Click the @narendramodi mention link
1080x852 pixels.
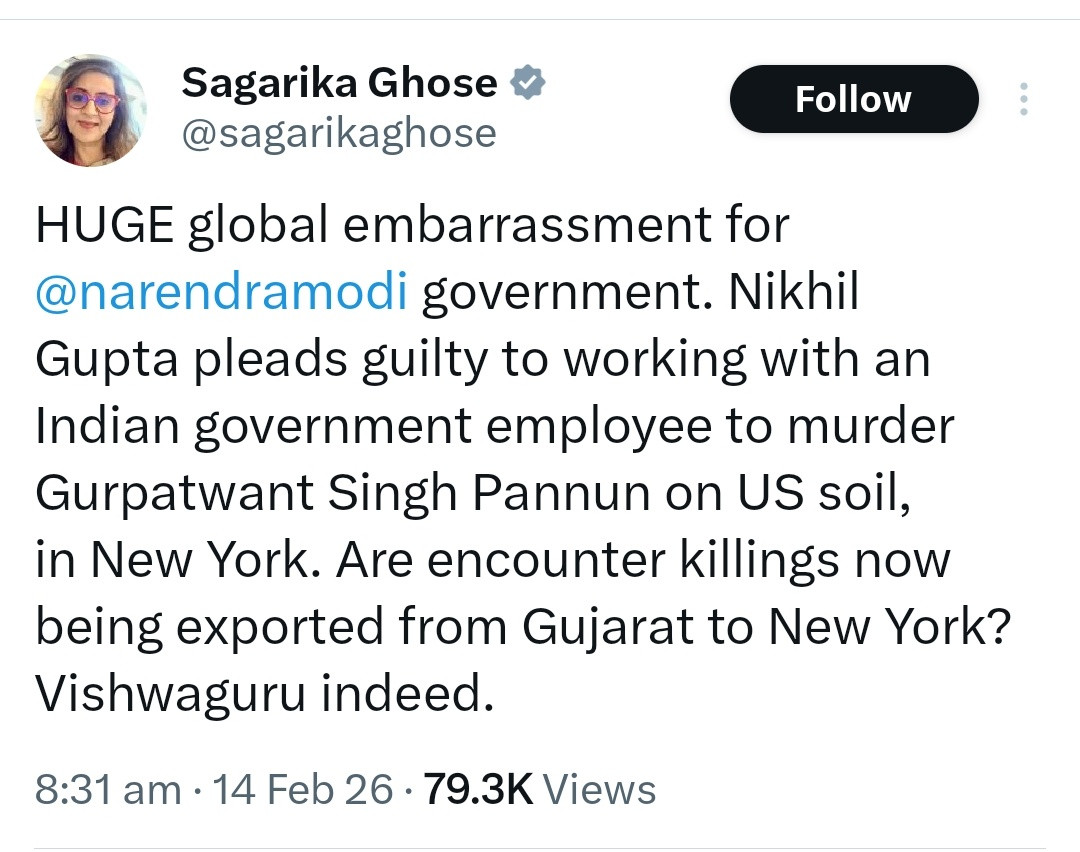pos(221,294)
